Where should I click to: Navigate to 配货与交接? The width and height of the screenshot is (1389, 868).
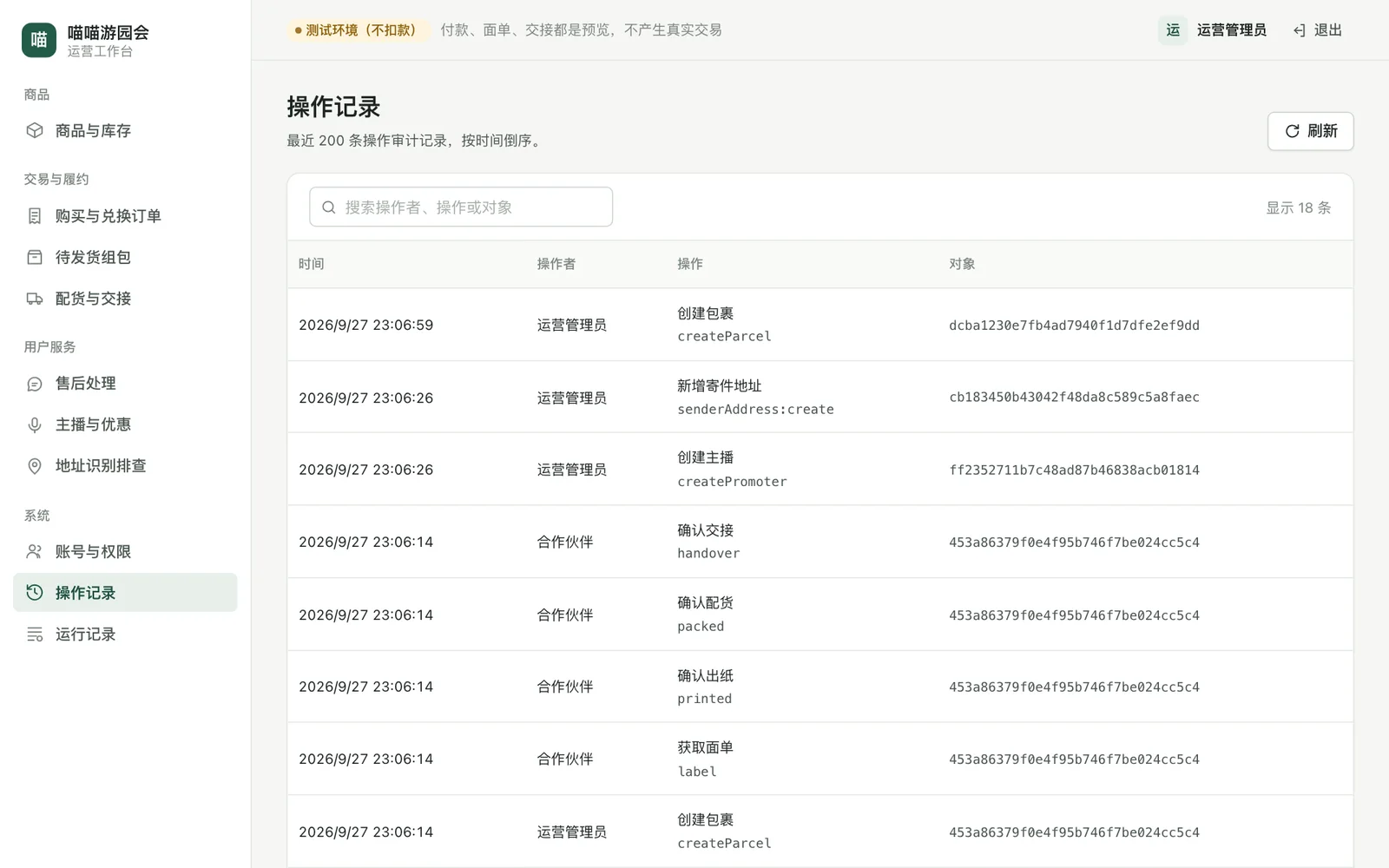point(125,299)
